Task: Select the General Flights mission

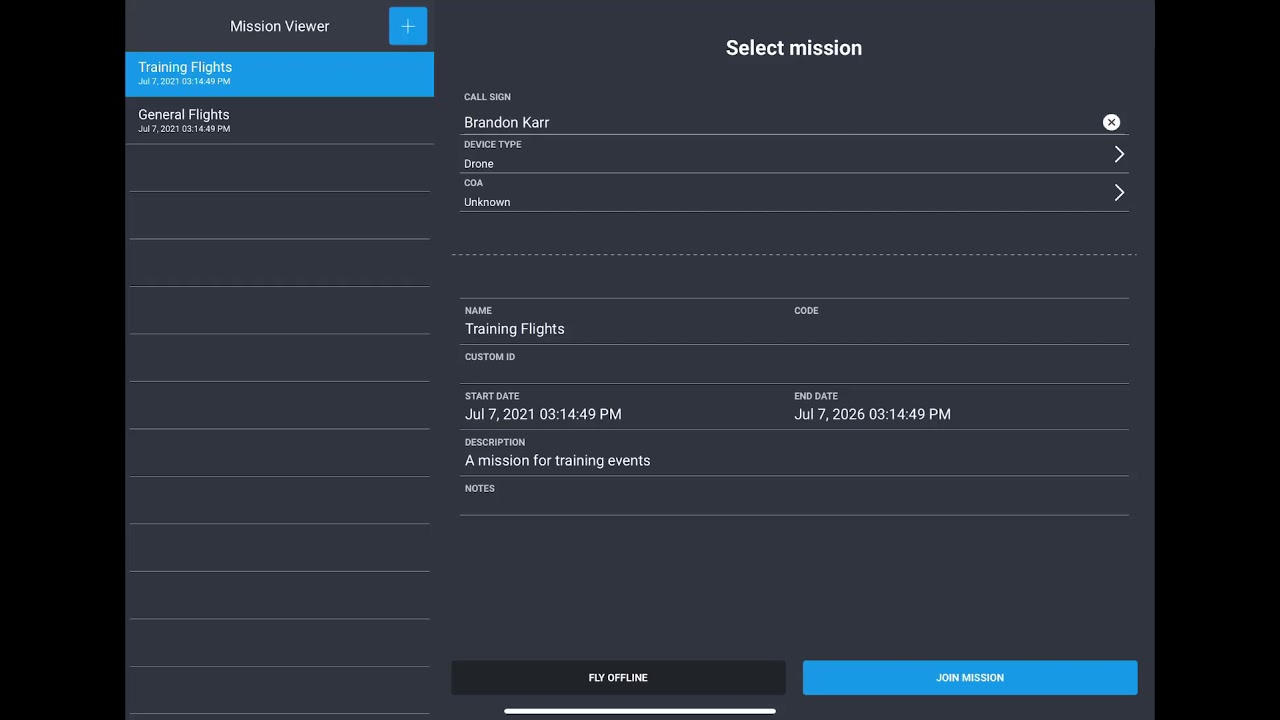Action: click(279, 121)
